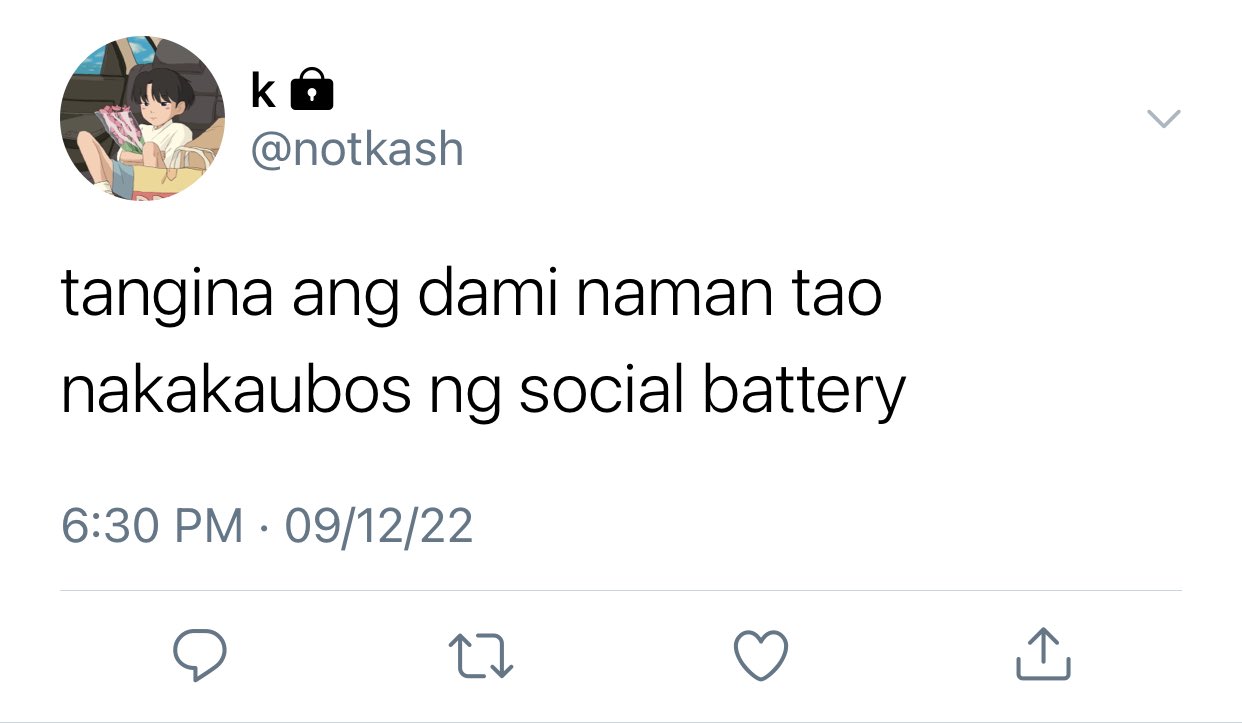The image size is (1242, 723).
Task: Retweet the post using the arrows icon
Action: click(481, 656)
